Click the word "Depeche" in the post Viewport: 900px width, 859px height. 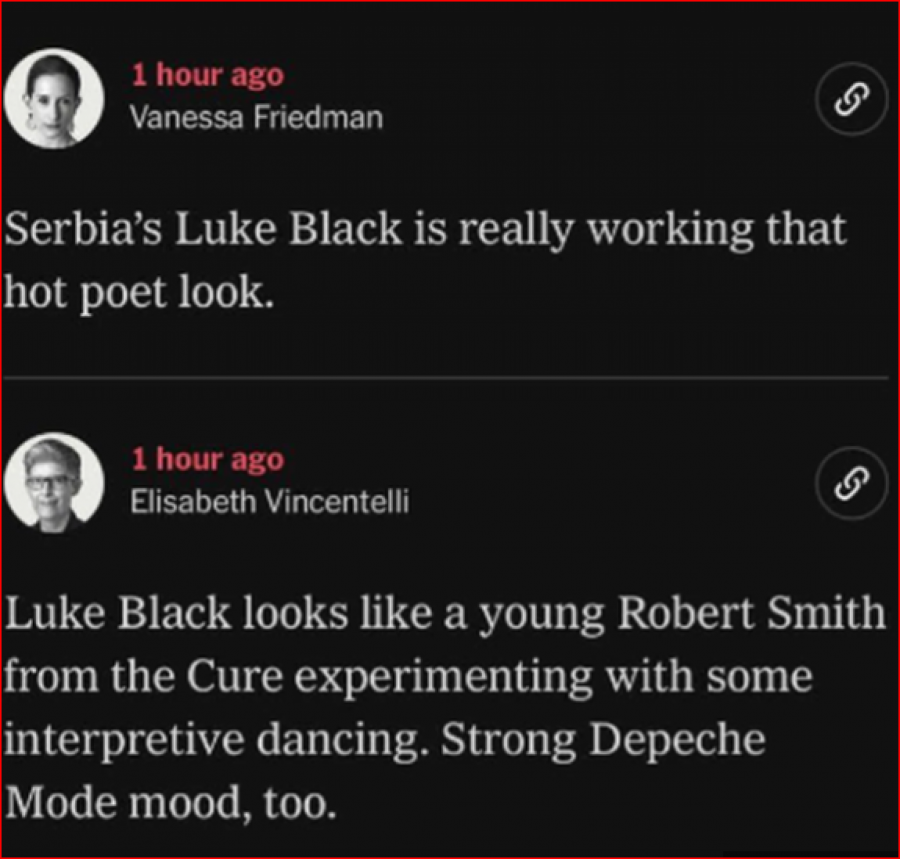pos(677,741)
